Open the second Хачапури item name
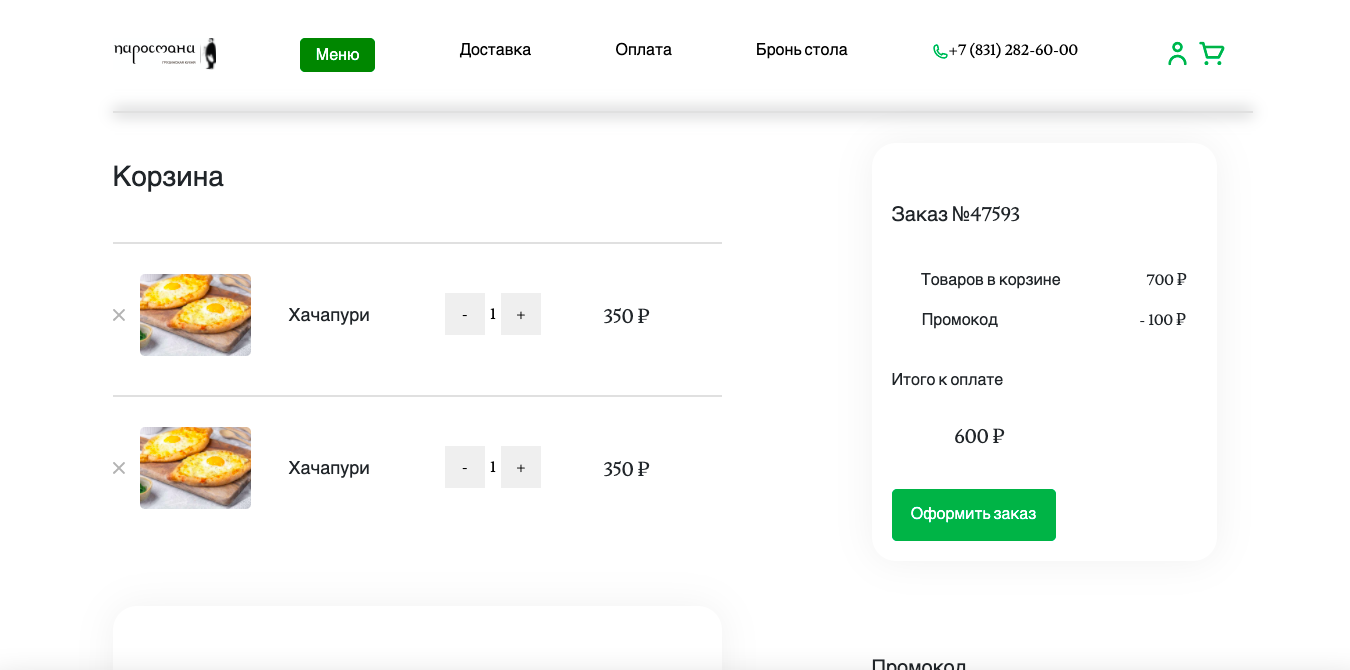 coord(329,468)
